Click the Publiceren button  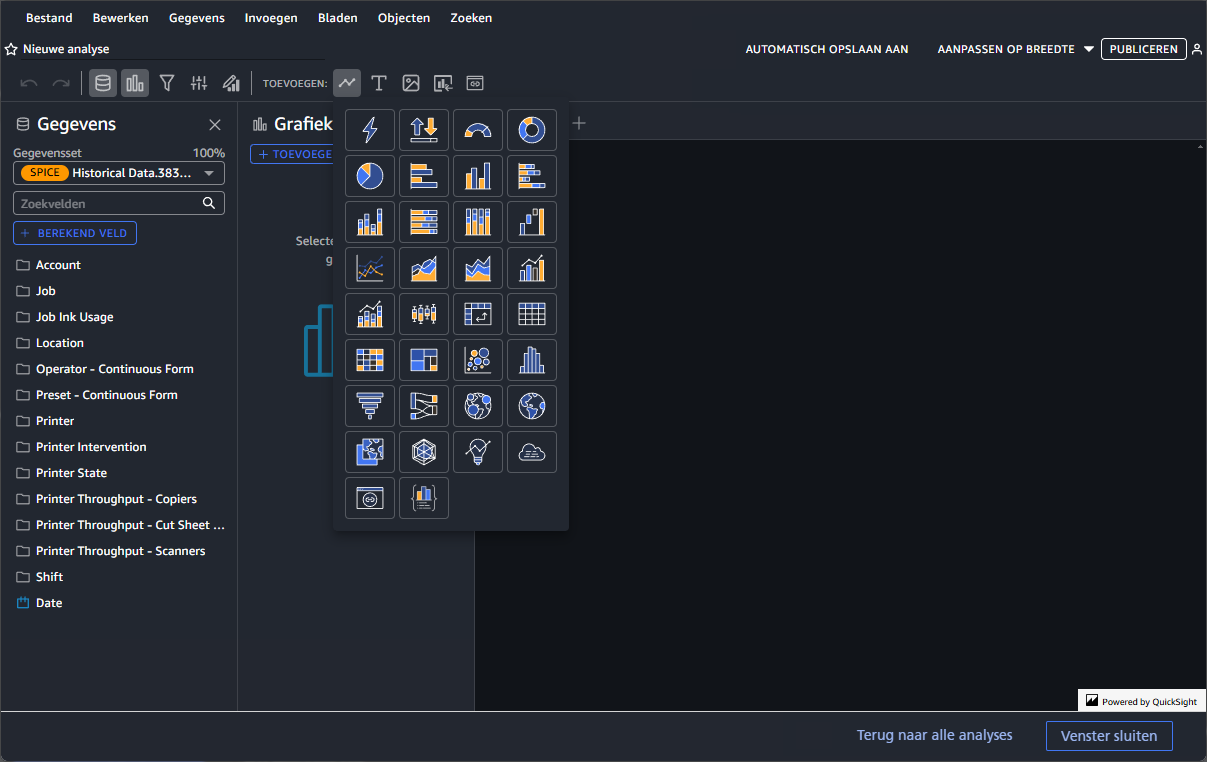(x=1143, y=49)
